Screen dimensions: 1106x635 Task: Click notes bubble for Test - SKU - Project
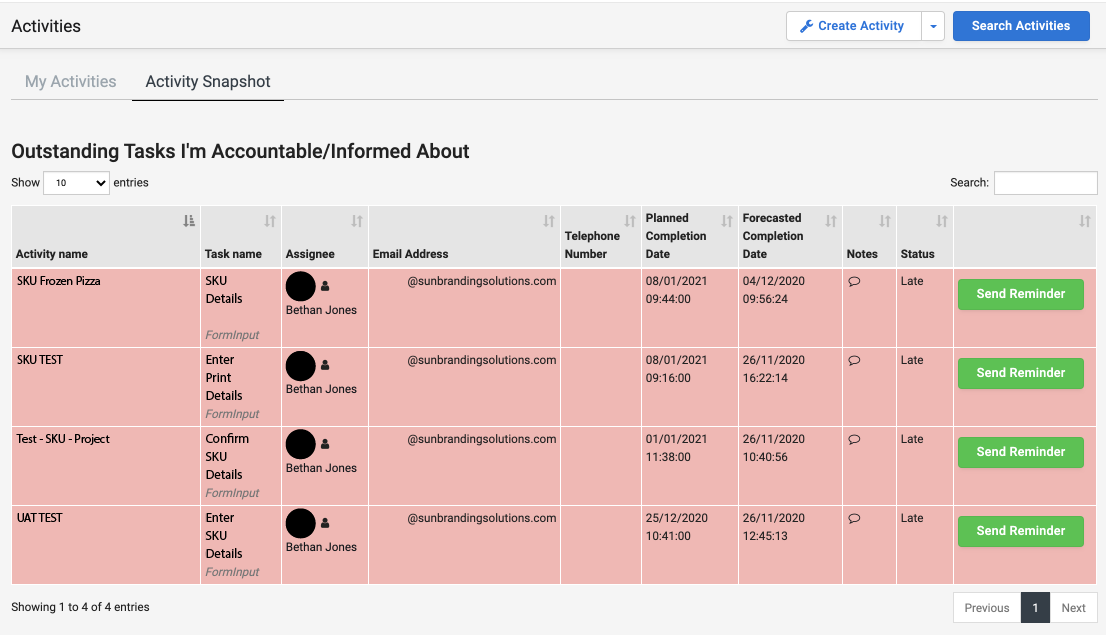(854, 440)
